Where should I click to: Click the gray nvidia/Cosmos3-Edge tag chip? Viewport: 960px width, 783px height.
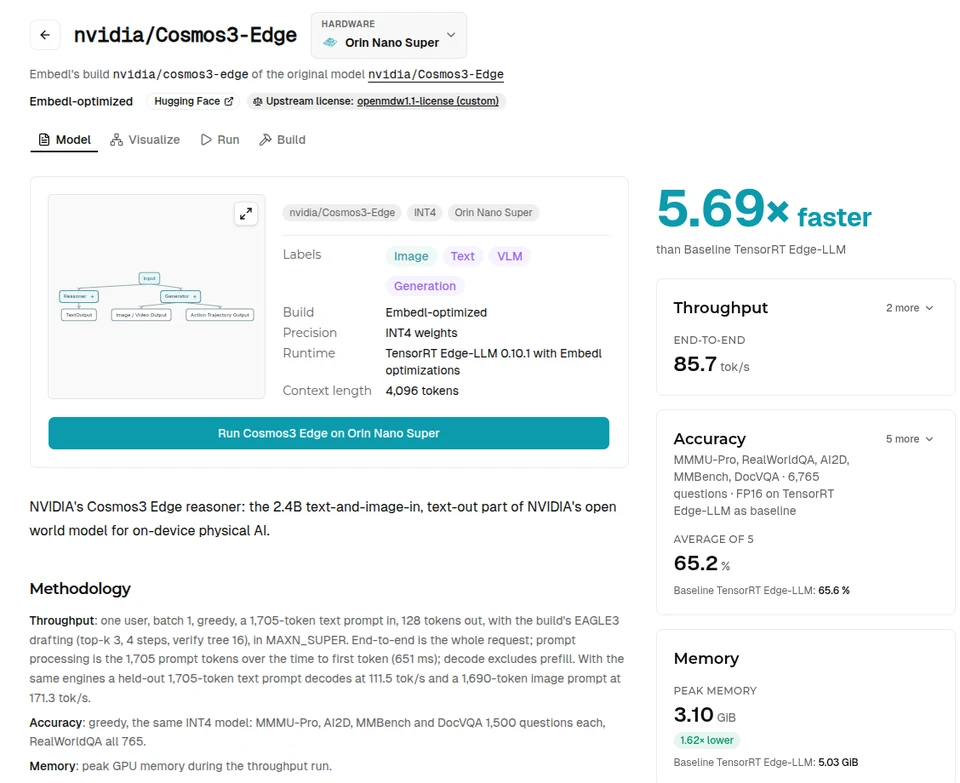(x=342, y=212)
